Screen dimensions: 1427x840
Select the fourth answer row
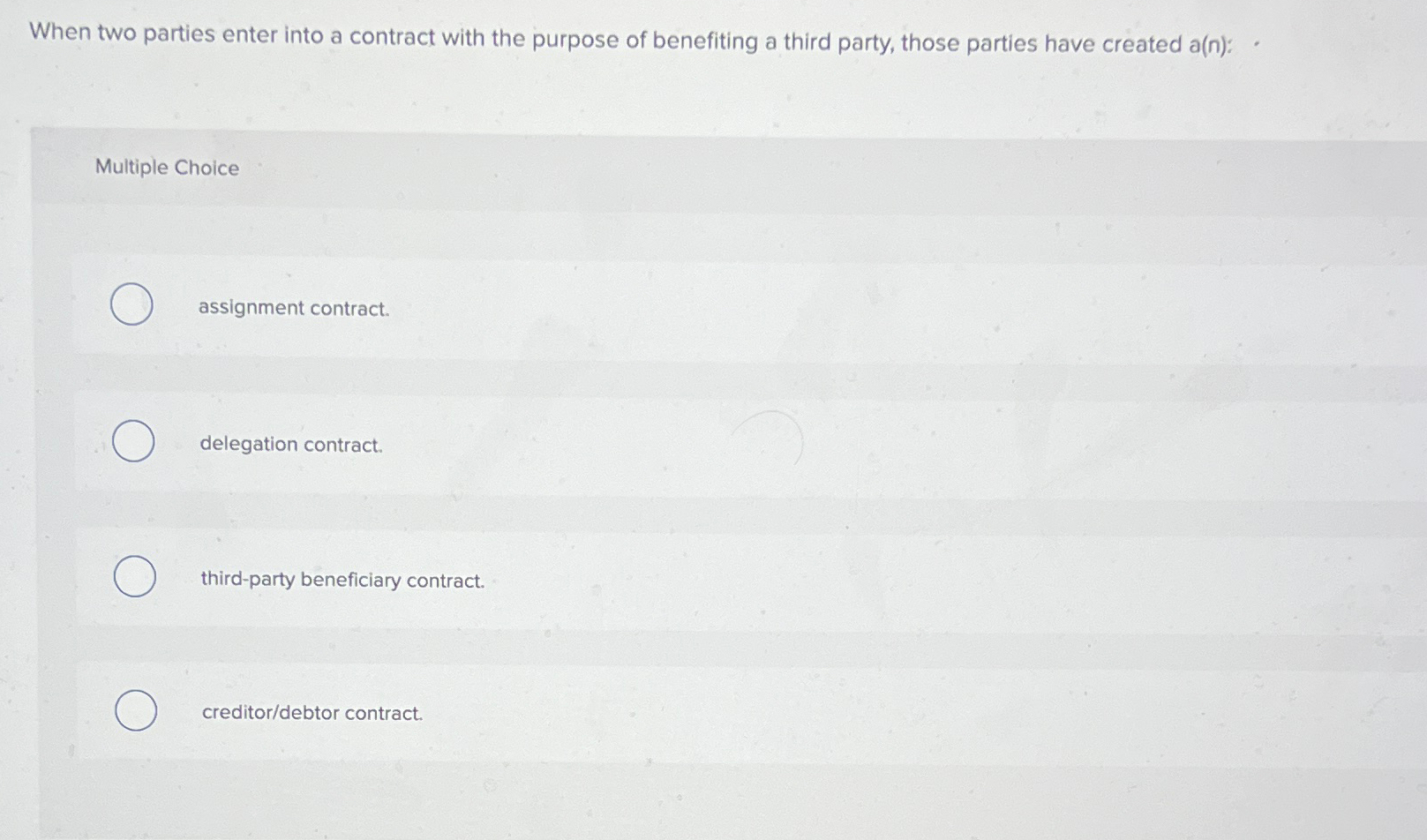tap(529, 711)
